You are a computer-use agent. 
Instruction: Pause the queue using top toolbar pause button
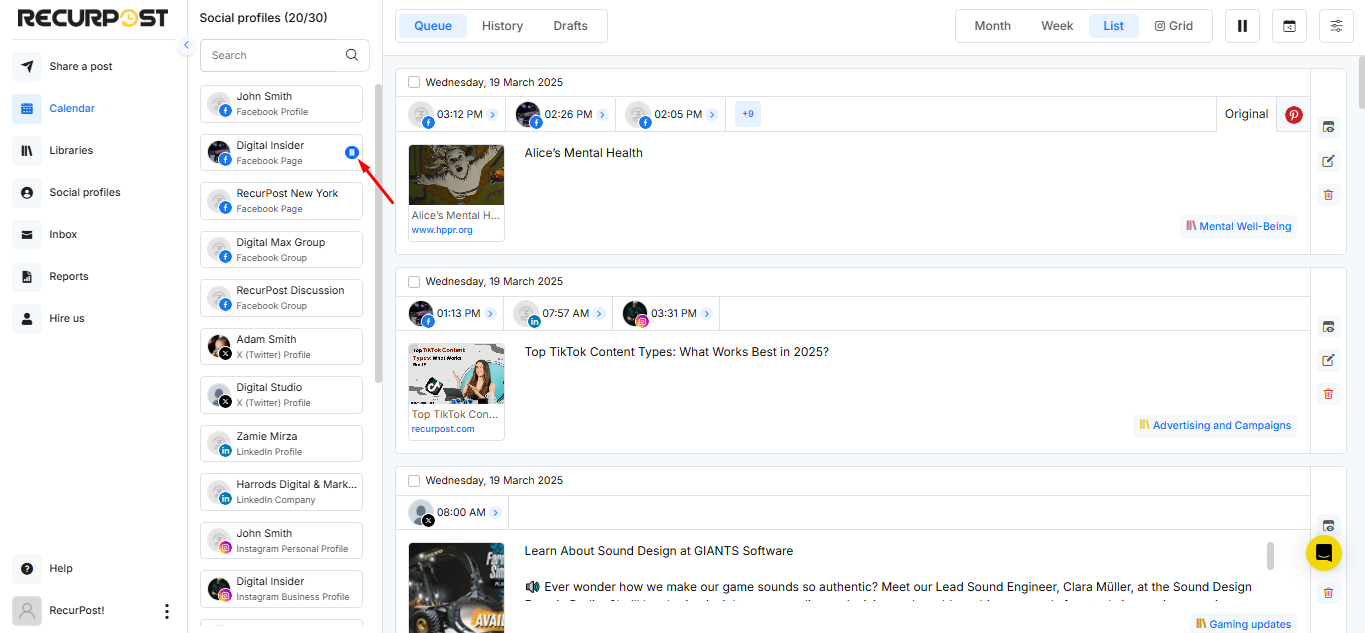pyautogui.click(x=1242, y=26)
